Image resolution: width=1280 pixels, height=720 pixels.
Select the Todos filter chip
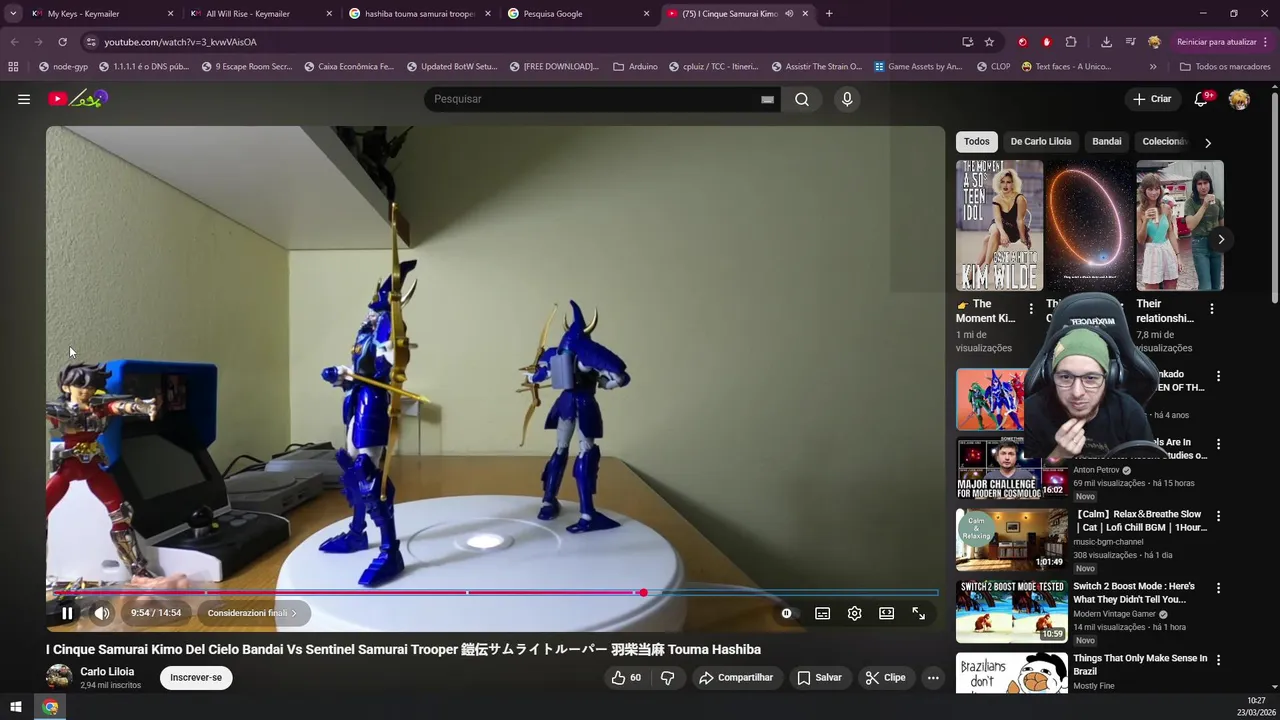(977, 141)
